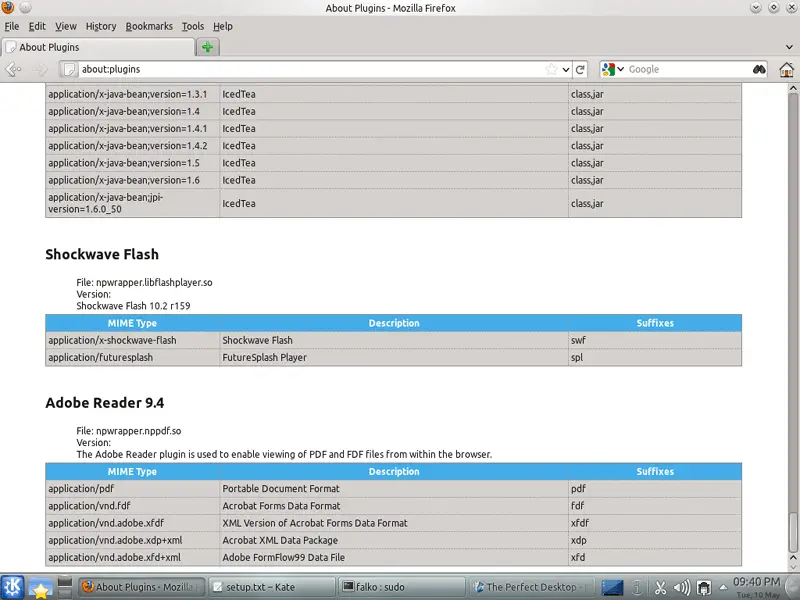800x600 pixels.
Task: Click the application/x-shockwave-flash MIME cell
Action: [x=133, y=340]
